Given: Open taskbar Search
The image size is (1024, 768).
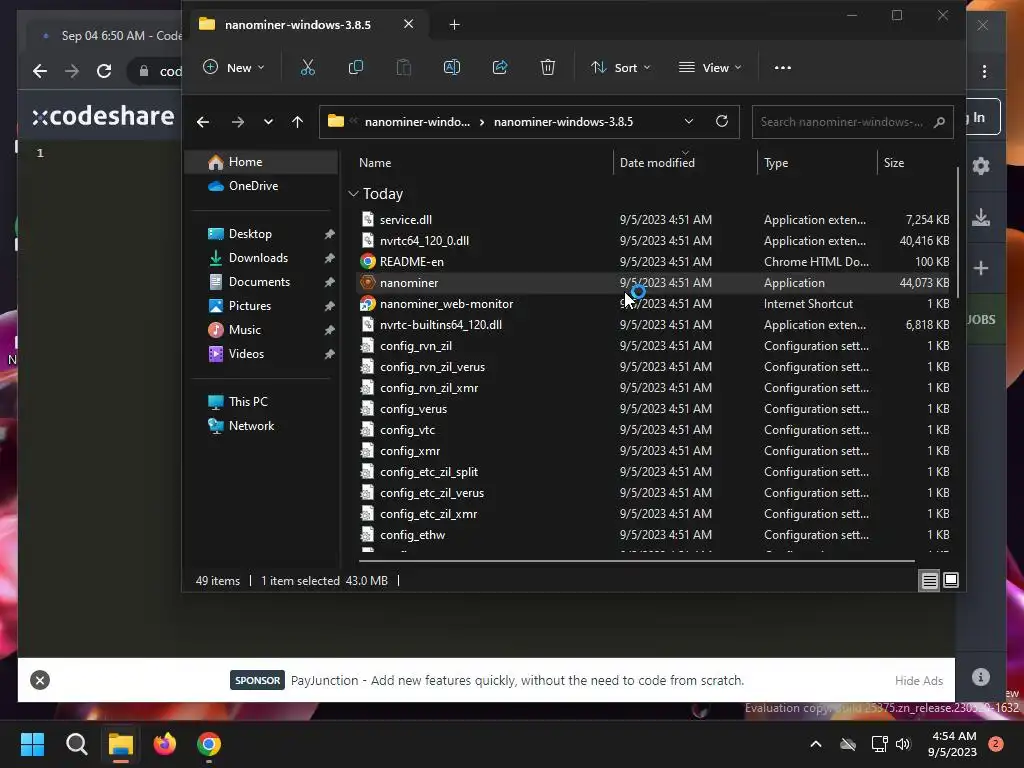Looking at the screenshot, I should point(76,744).
